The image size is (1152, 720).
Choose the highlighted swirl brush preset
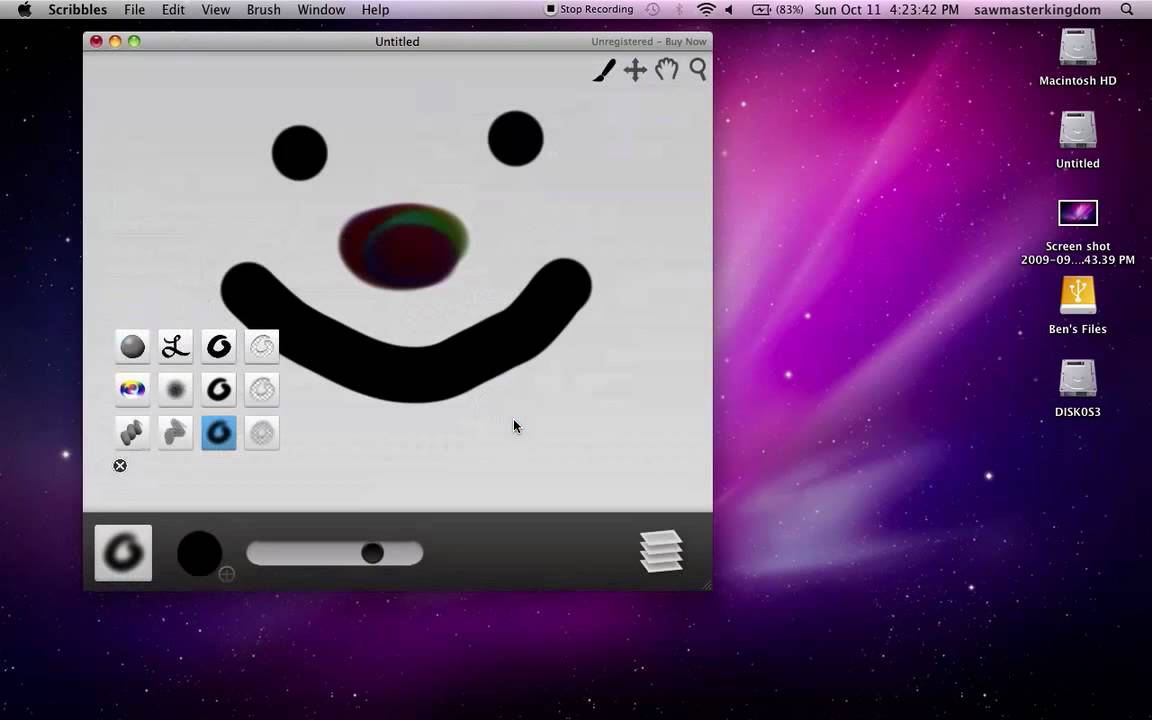coord(218,432)
